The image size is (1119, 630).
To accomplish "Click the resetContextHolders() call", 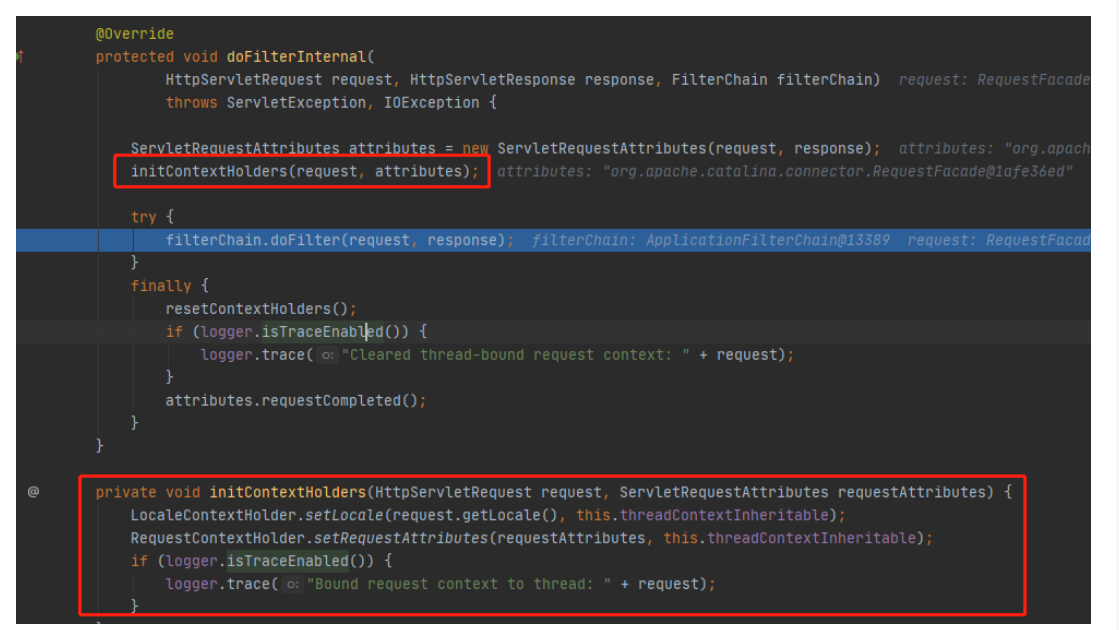I will coord(260,309).
